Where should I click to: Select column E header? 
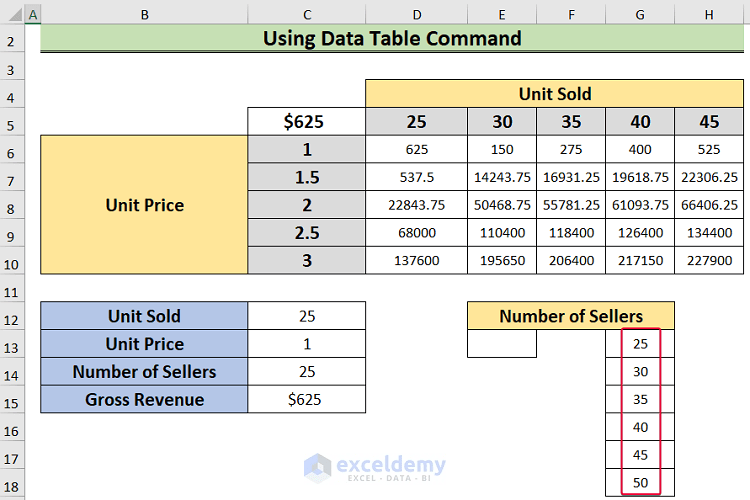502,15
